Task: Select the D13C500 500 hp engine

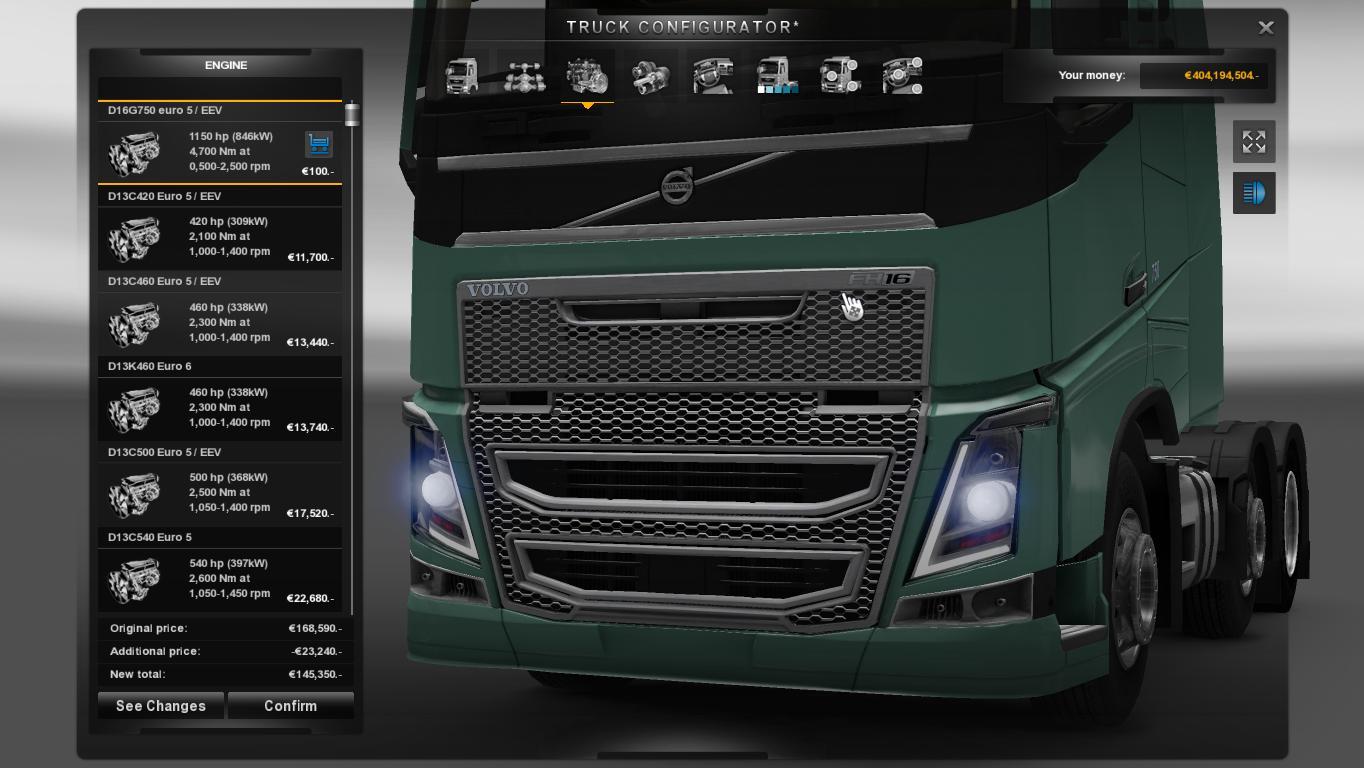Action: click(220, 493)
